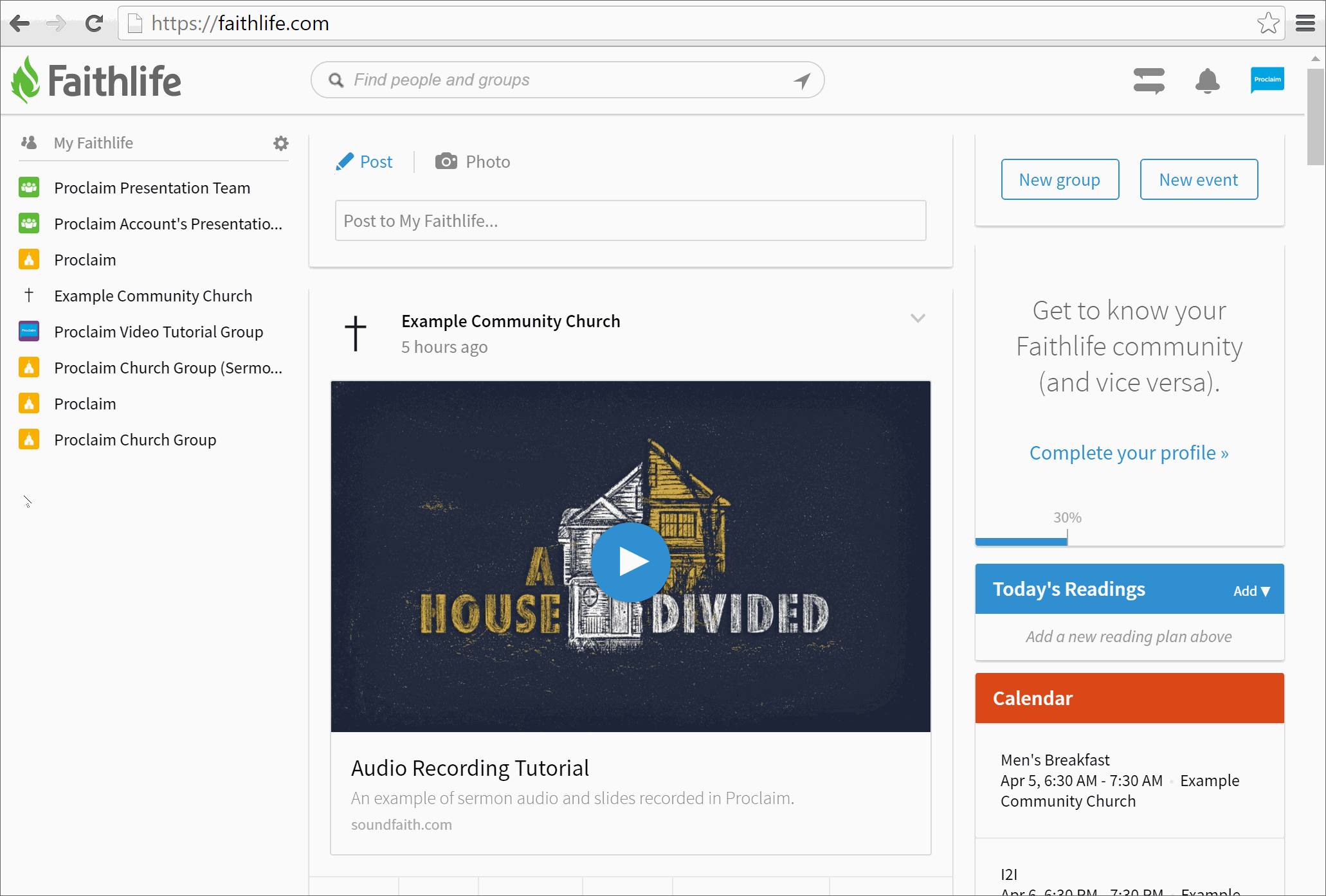Open Example Community Church in sidebar
Screen dimensions: 1326x896
153,296
